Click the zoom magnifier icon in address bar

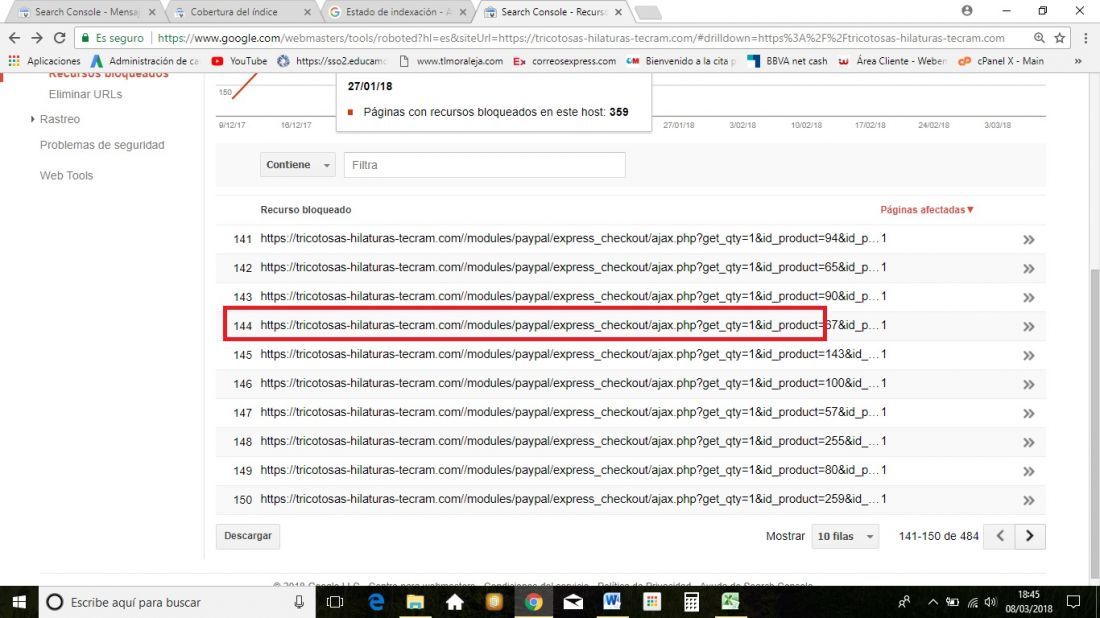(x=1040, y=38)
